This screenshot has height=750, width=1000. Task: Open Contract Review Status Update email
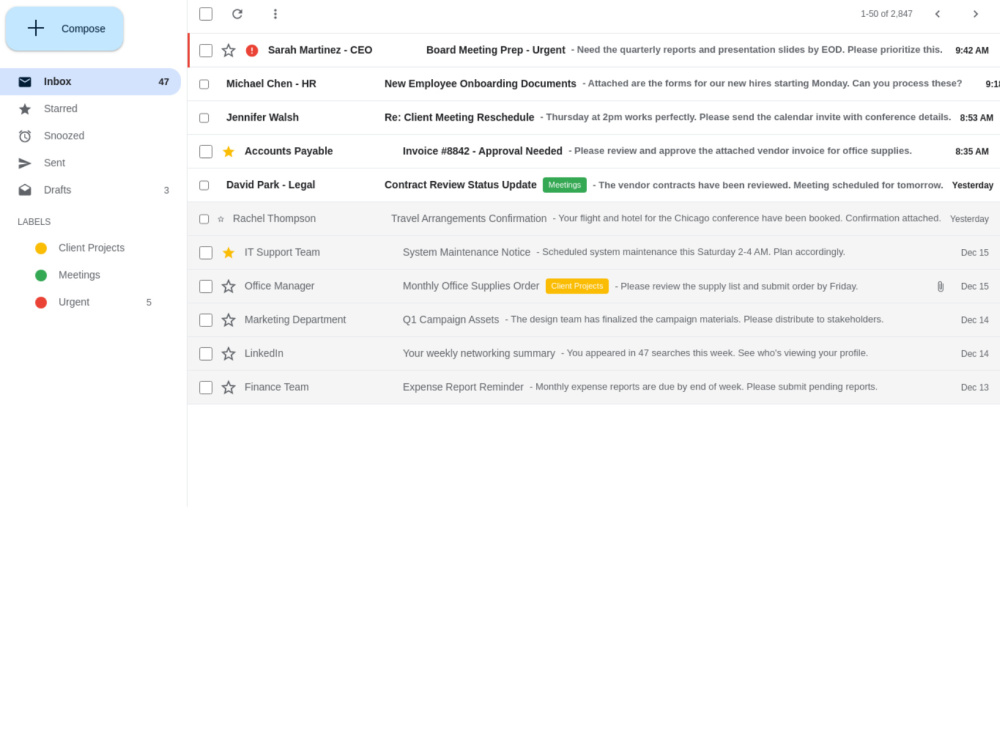point(594,186)
